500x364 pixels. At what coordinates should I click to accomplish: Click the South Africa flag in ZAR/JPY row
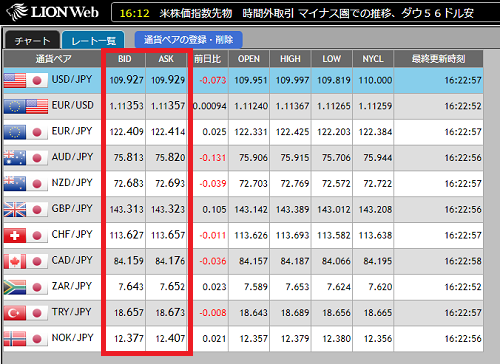[x=15, y=287]
